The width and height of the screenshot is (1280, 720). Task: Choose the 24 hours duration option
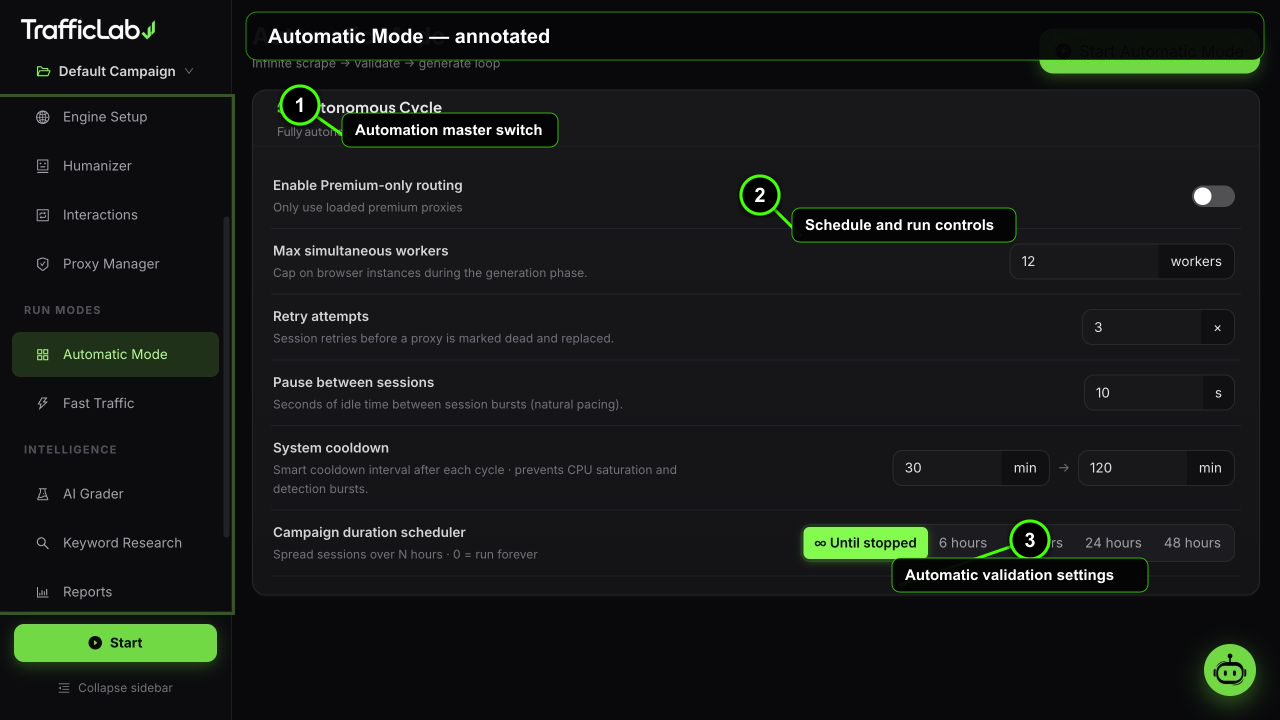pyautogui.click(x=1113, y=543)
